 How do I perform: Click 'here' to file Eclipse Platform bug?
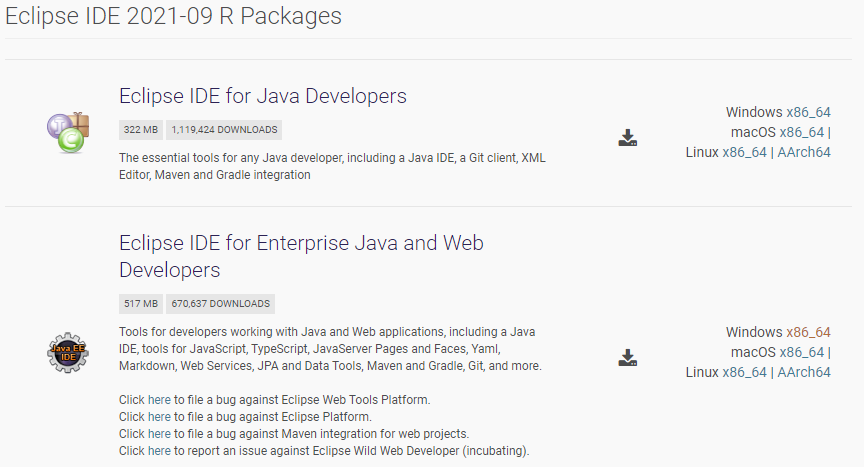coord(159,417)
